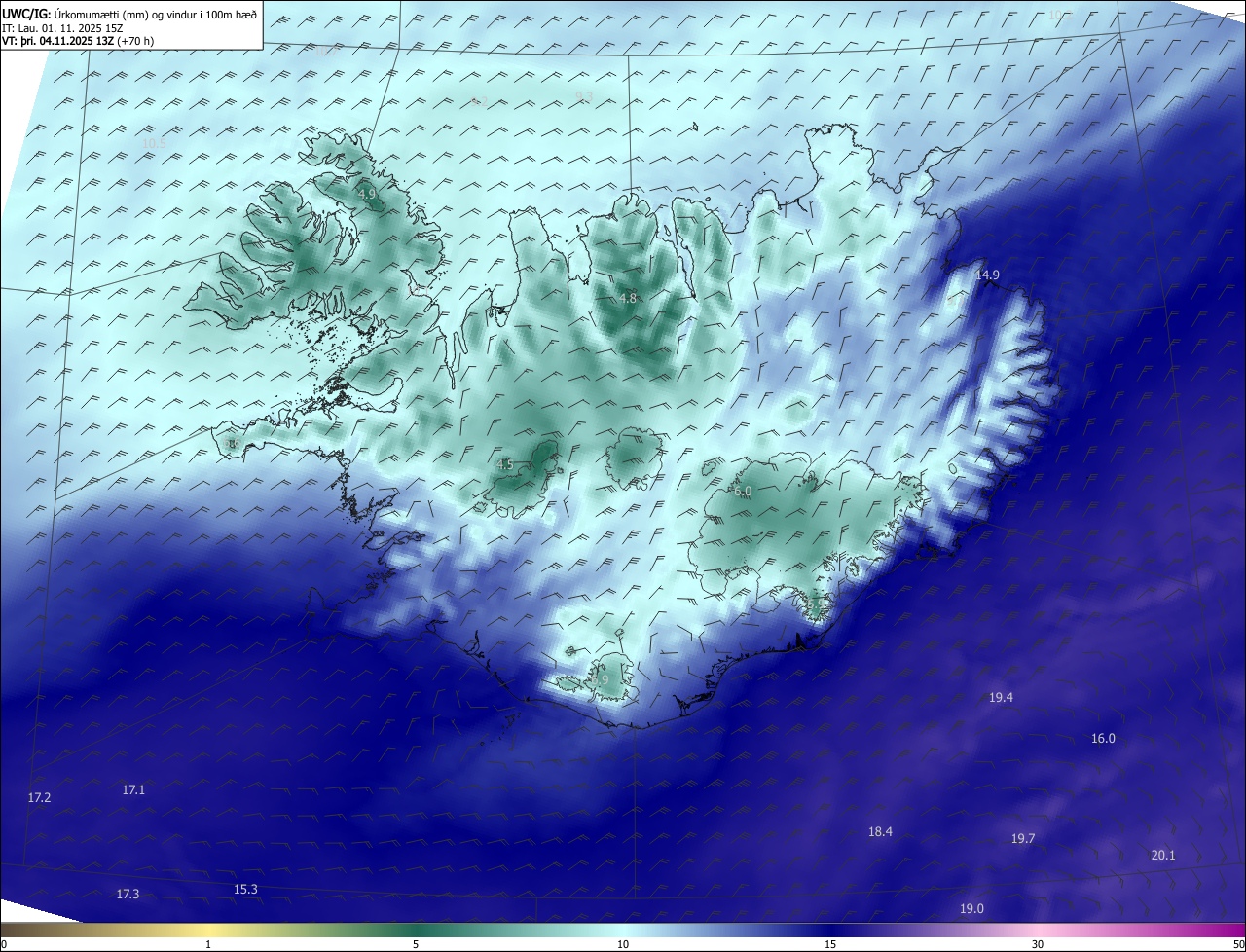This screenshot has width=1246, height=952.
Task: Click the 4.8 value in north Iceland
Action: click(x=628, y=299)
